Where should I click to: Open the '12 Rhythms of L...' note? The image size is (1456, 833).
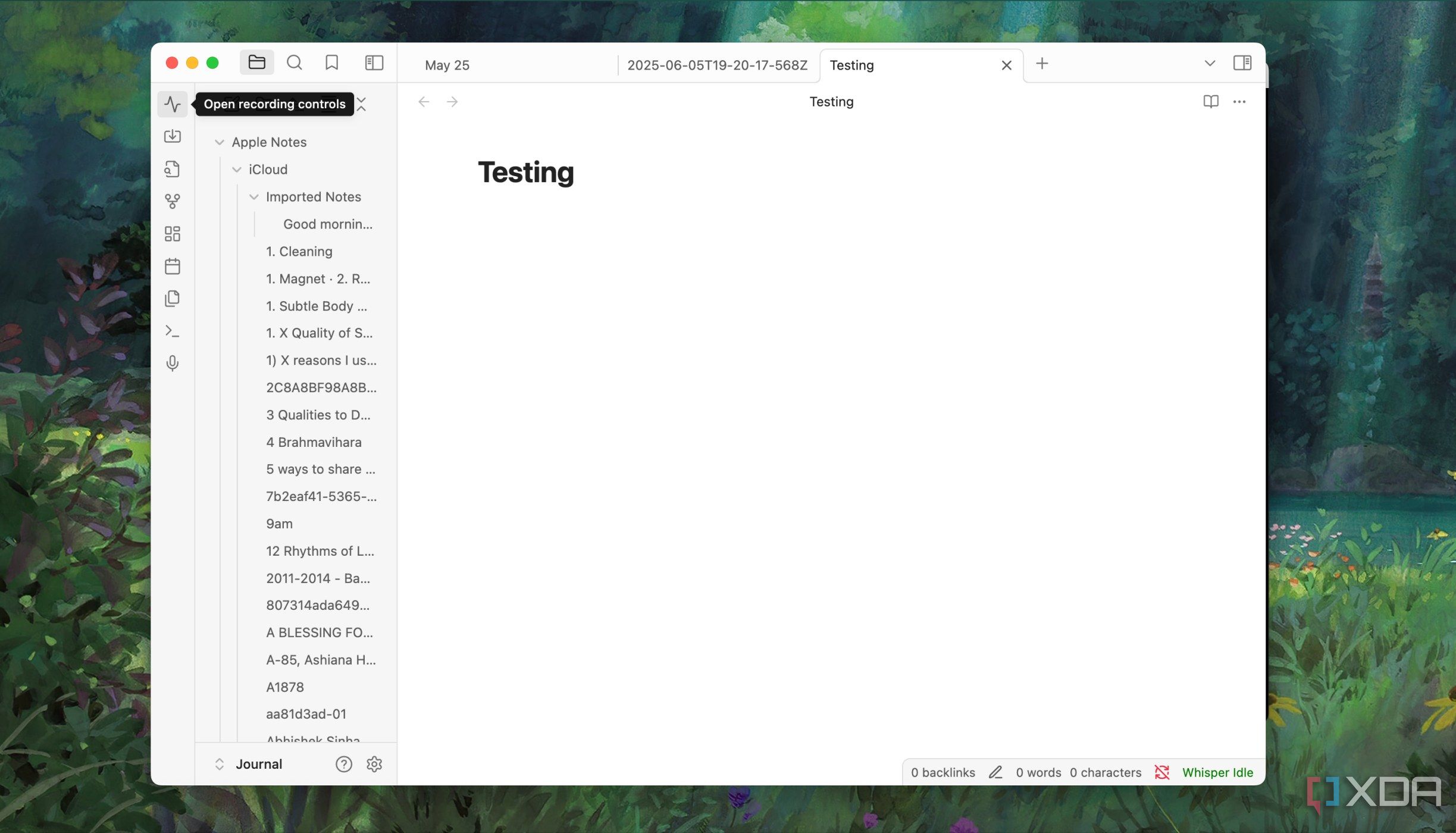click(x=320, y=552)
